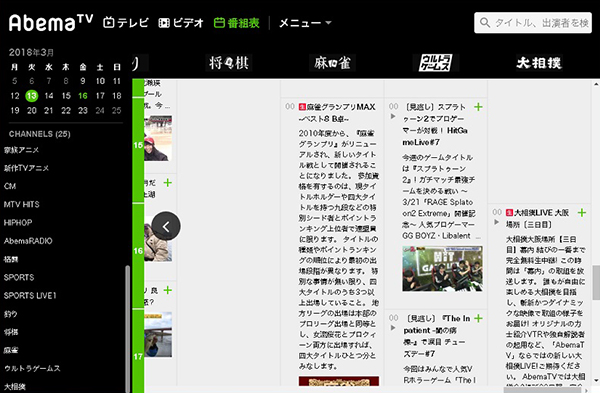Choose March 16 in the calendar
This screenshot has width=600, height=393.
tap(83, 96)
